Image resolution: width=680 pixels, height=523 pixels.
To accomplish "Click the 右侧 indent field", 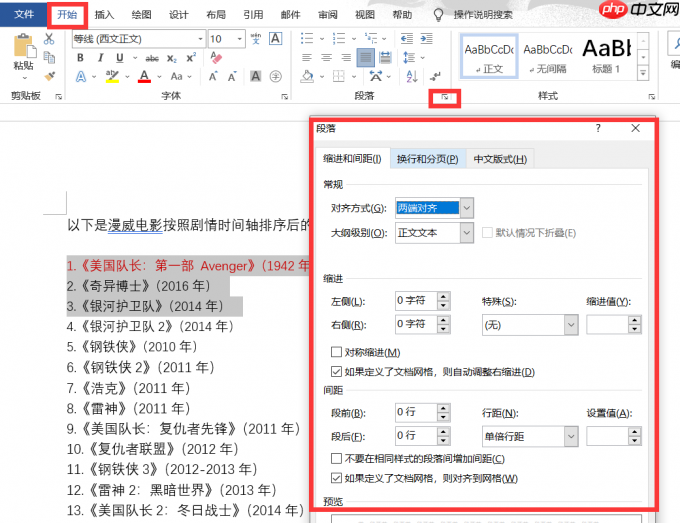I will [416, 324].
